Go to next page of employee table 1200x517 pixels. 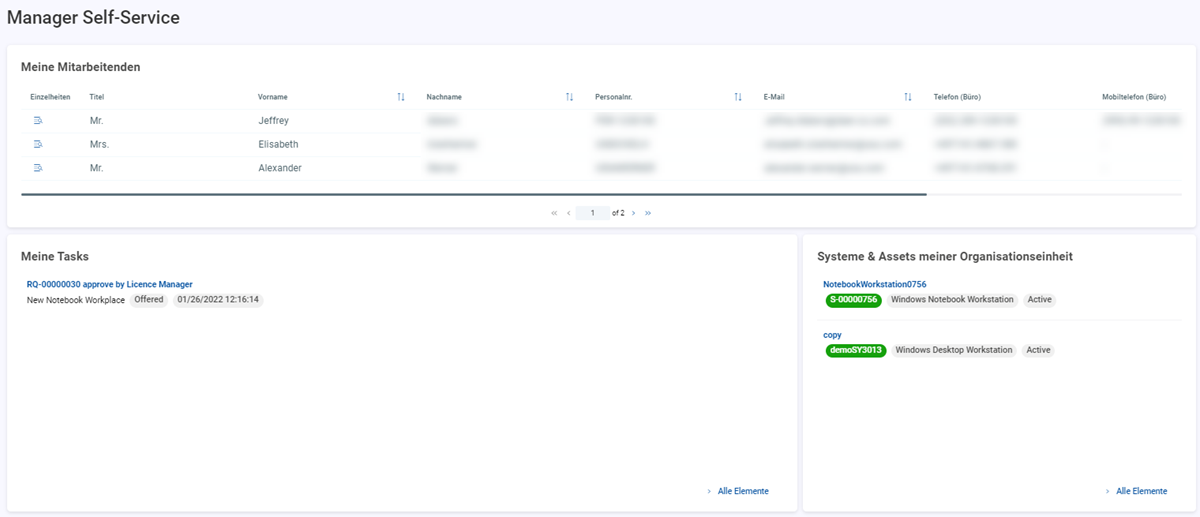coord(634,213)
